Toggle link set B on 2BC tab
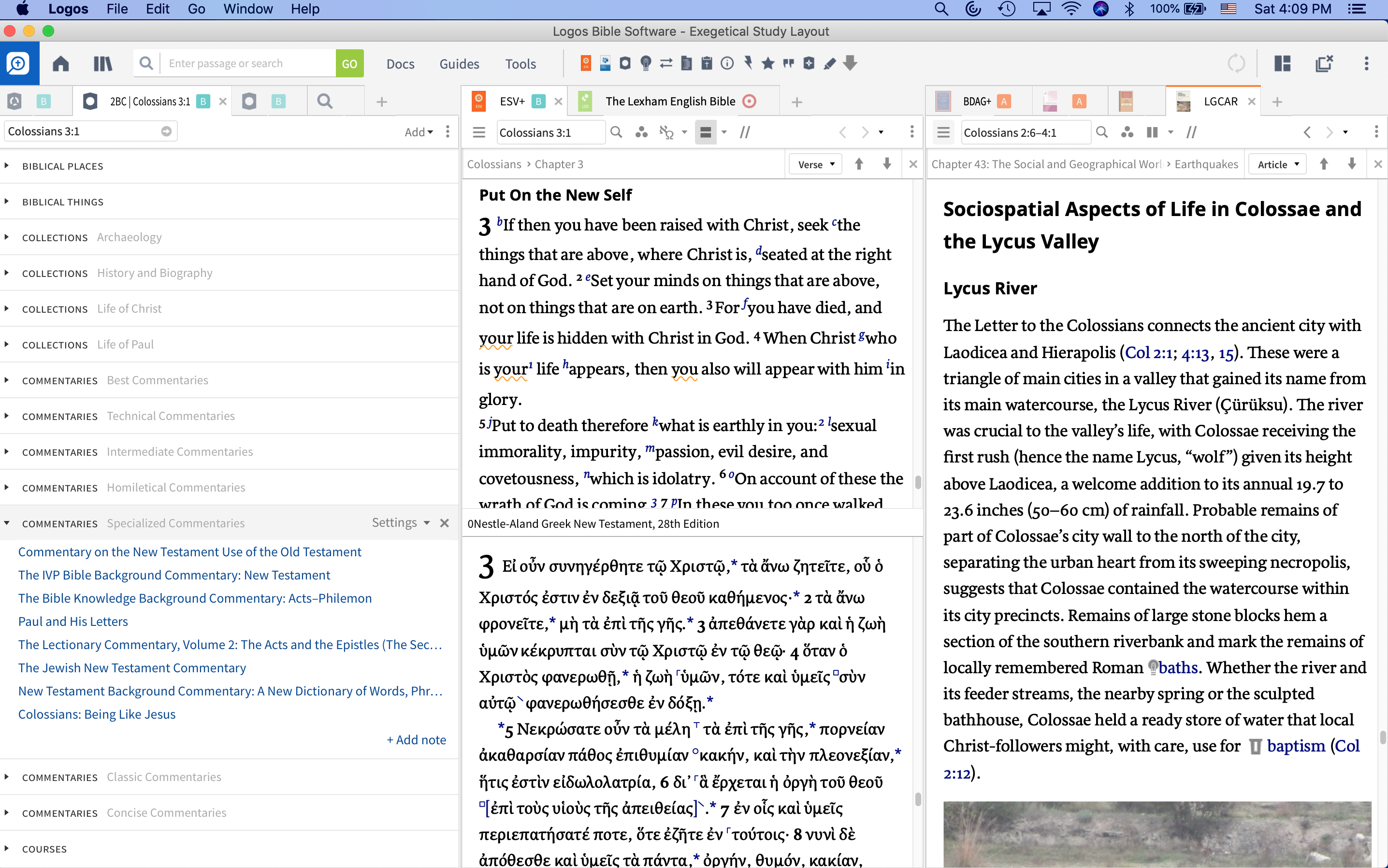Viewport: 1388px width, 868px height. 202,101
